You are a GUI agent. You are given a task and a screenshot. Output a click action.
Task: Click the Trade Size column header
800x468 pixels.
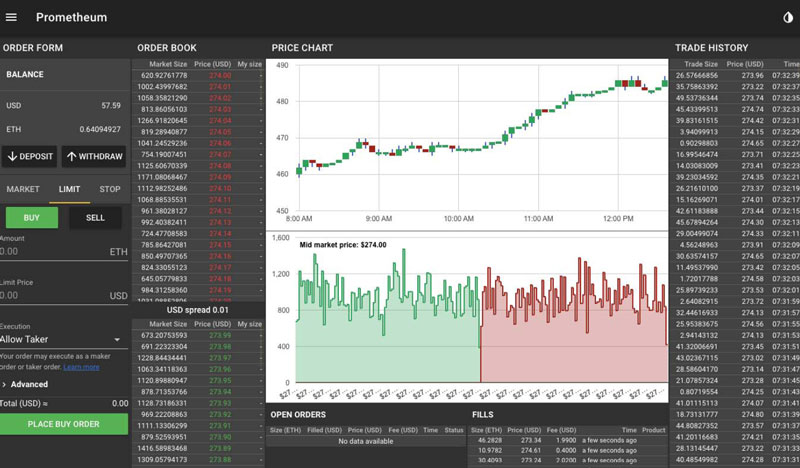click(x=696, y=63)
